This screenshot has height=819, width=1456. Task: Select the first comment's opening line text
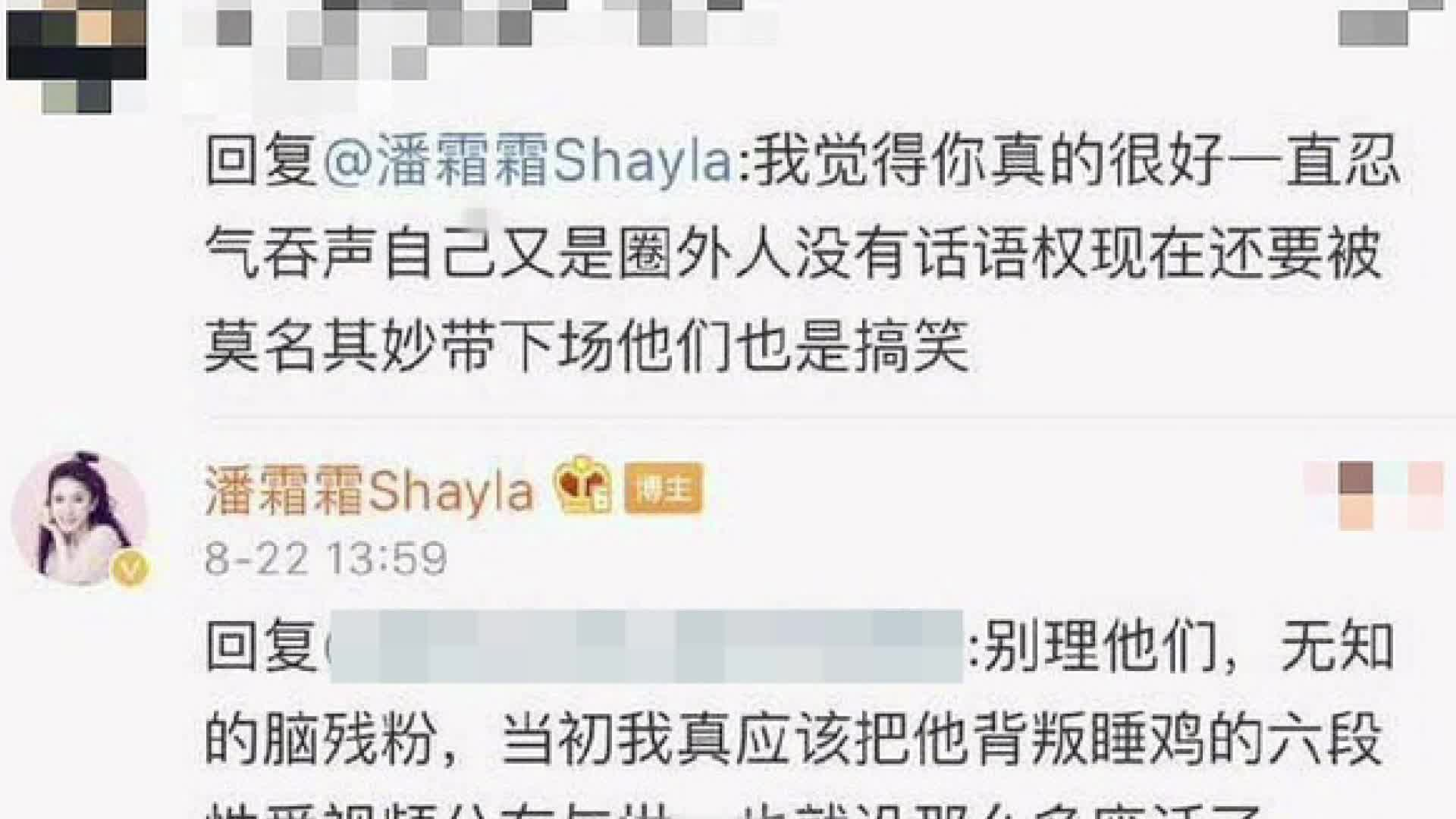pyautogui.click(x=802, y=162)
